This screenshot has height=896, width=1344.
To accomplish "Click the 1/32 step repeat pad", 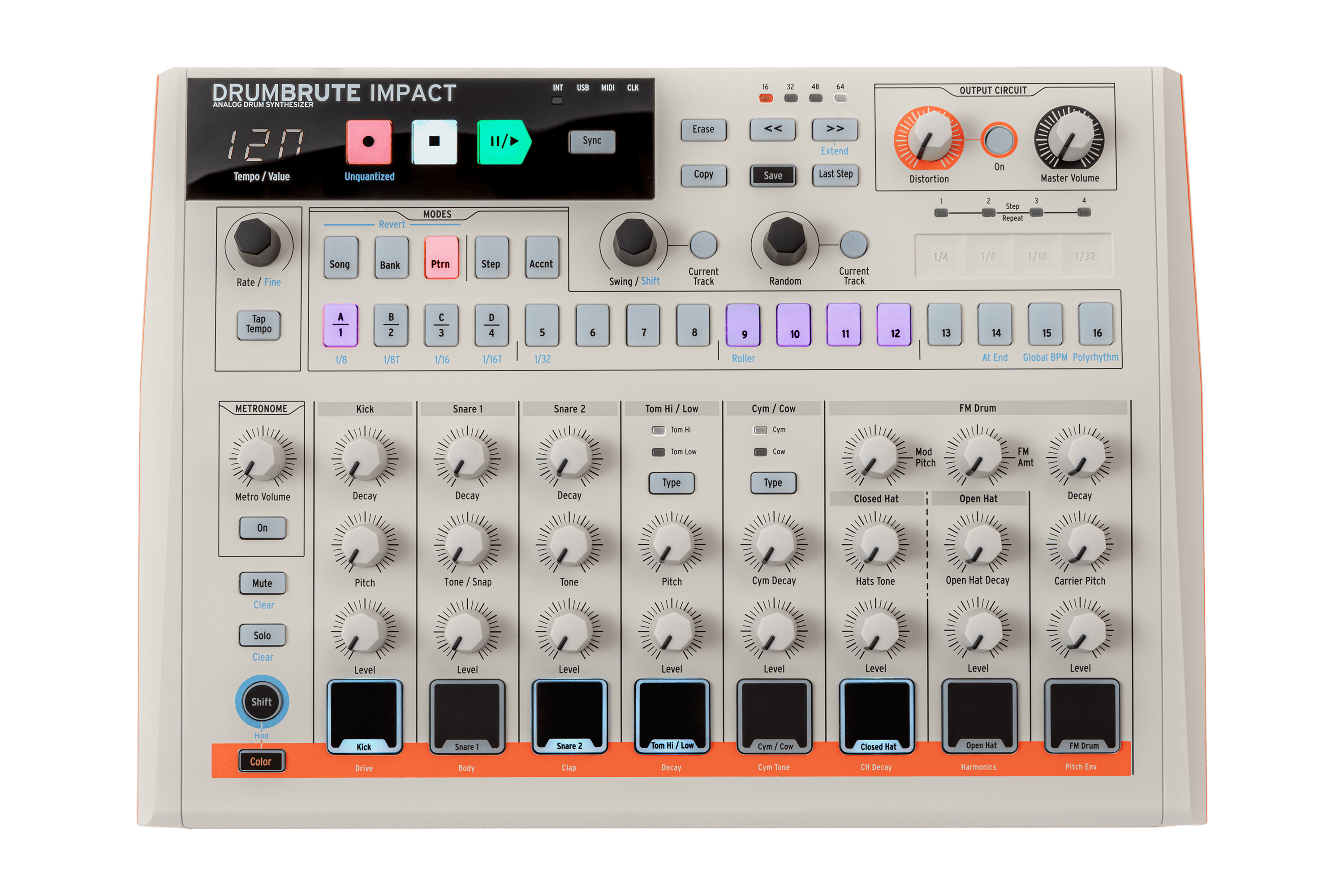I will click(x=1085, y=256).
